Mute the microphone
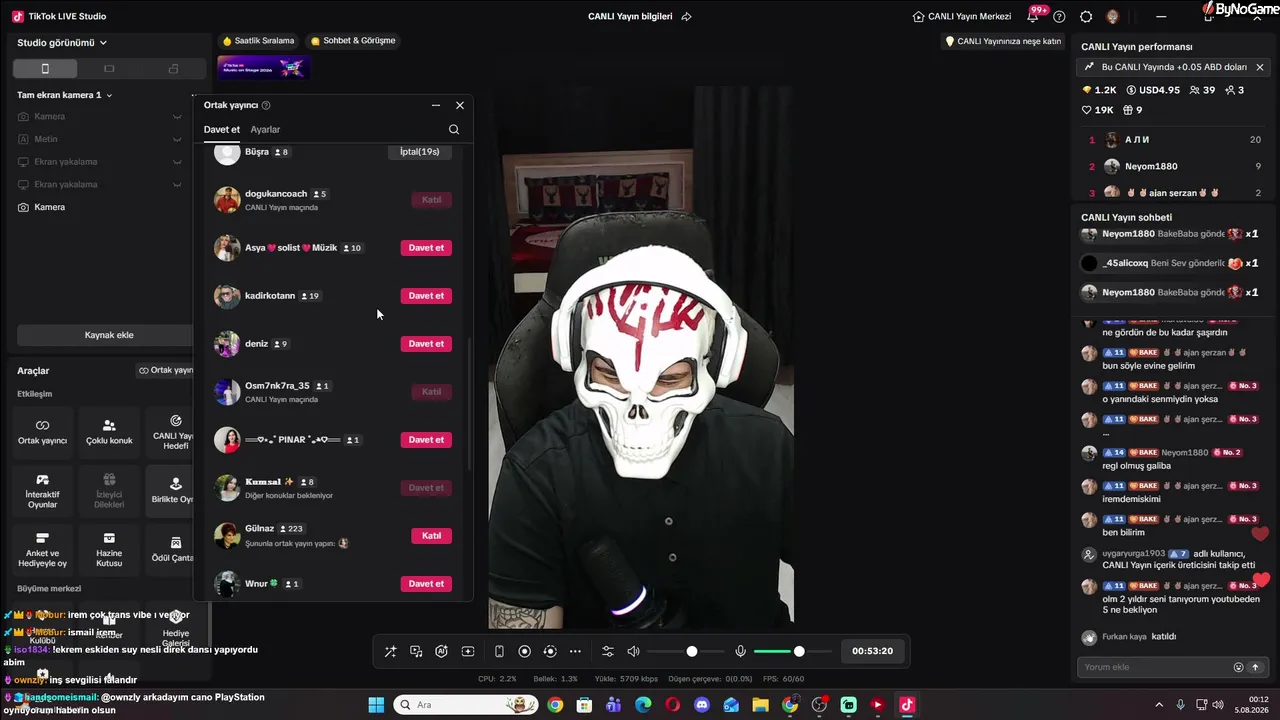 click(740, 651)
